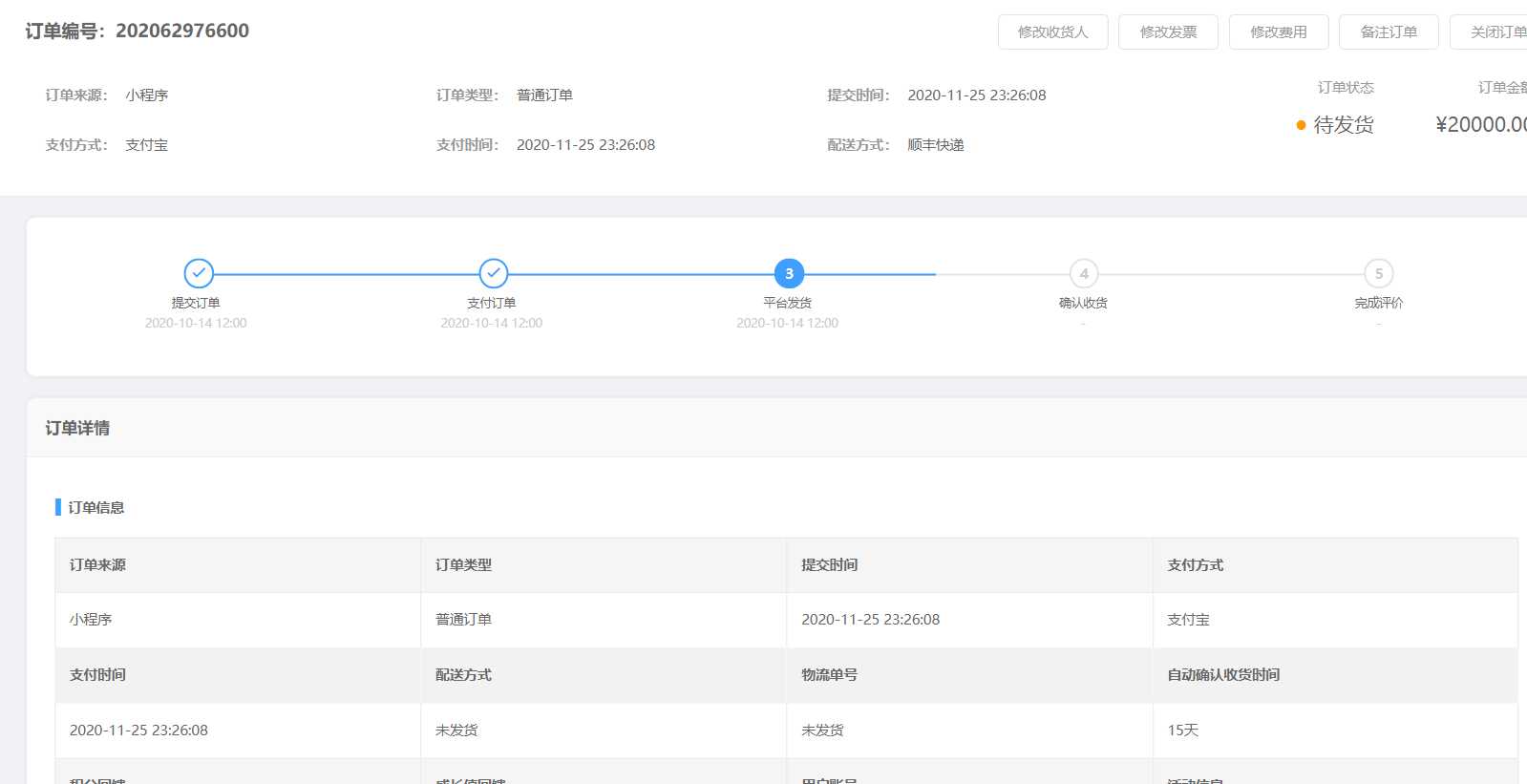Click the 订单信息 section heading
1527x784 pixels.
tap(96, 507)
